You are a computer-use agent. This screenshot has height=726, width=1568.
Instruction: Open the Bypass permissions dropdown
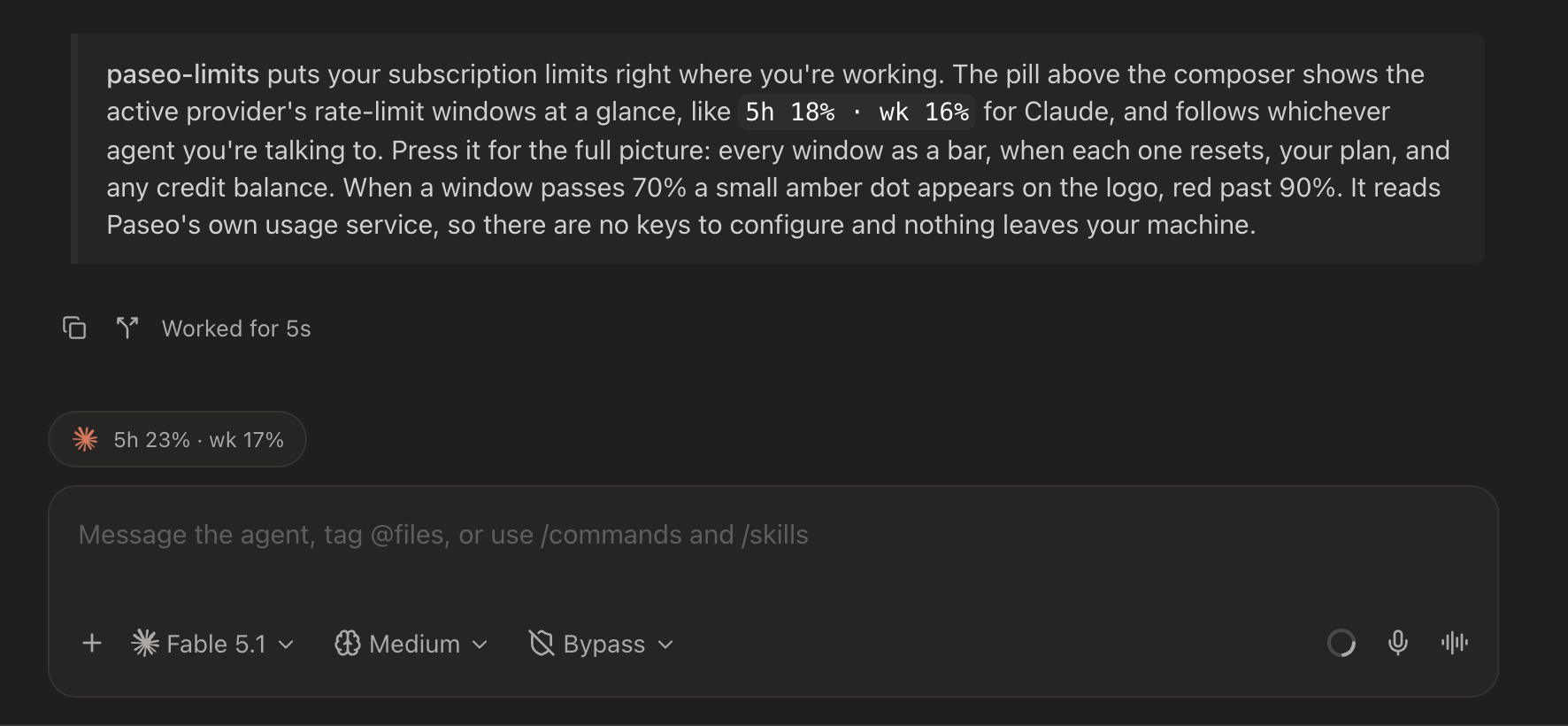coord(602,644)
